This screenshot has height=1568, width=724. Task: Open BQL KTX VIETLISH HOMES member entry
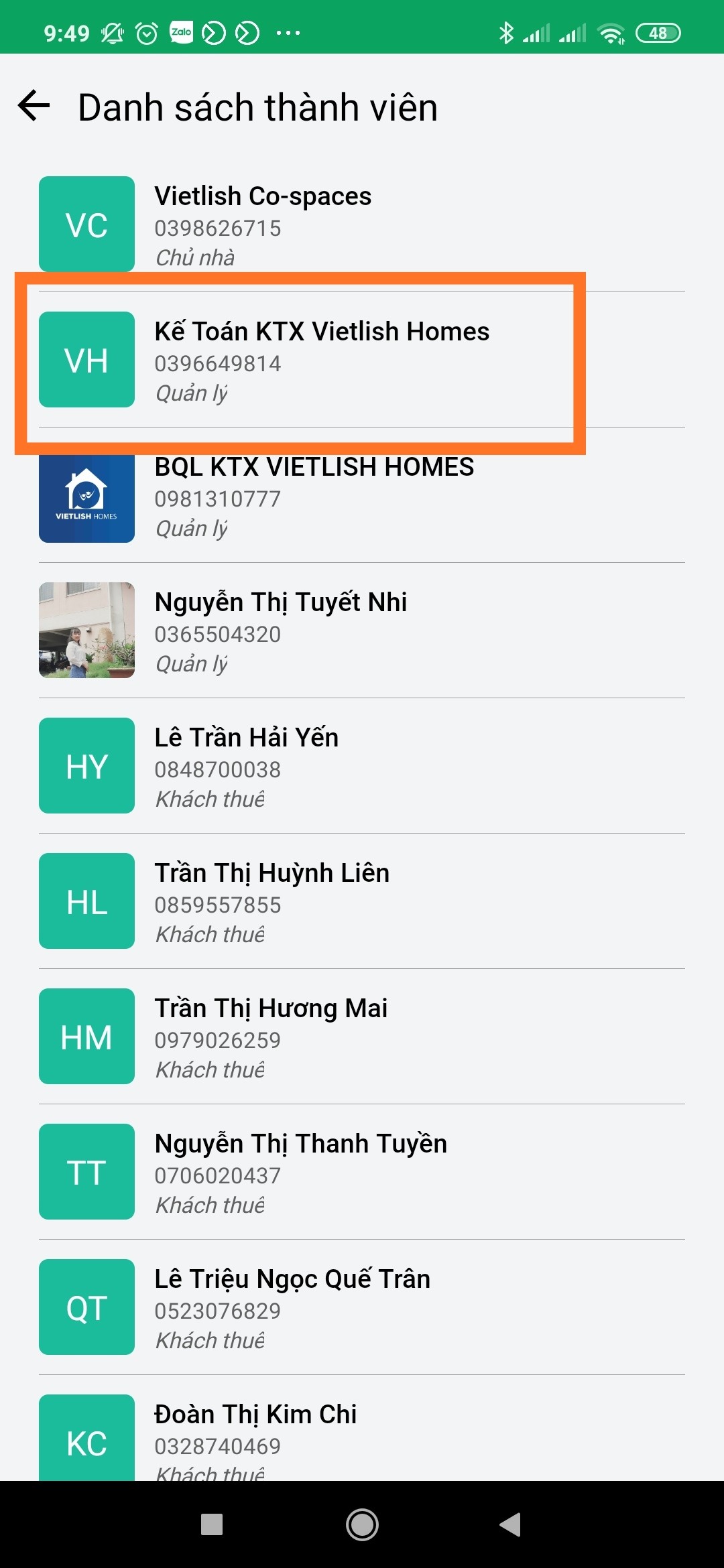pyautogui.click(x=362, y=495)
